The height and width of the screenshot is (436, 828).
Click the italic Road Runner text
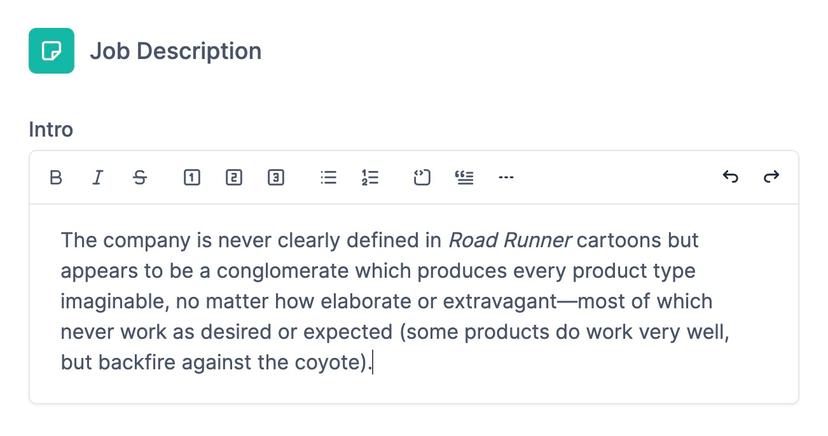pos(510,240)
